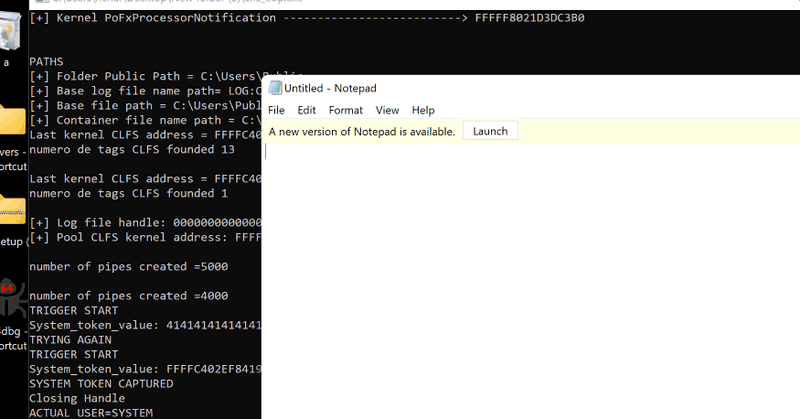The height and width of the screenshot is (419, 800).
Task: Open the View menu in Notepad
Action: tap(387, 110)
